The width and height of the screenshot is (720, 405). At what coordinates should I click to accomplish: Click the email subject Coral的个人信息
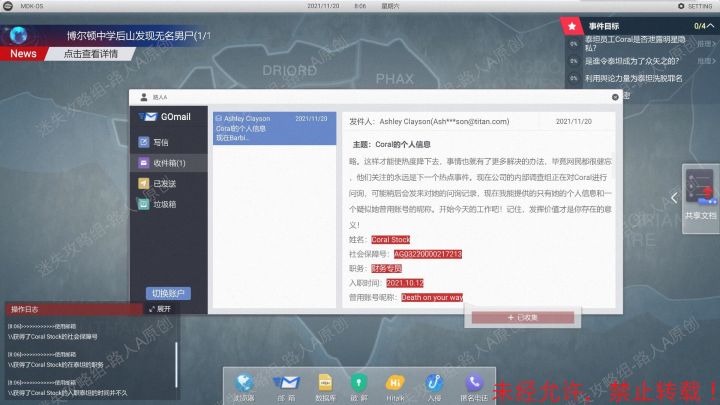click(x=391, y=144)
